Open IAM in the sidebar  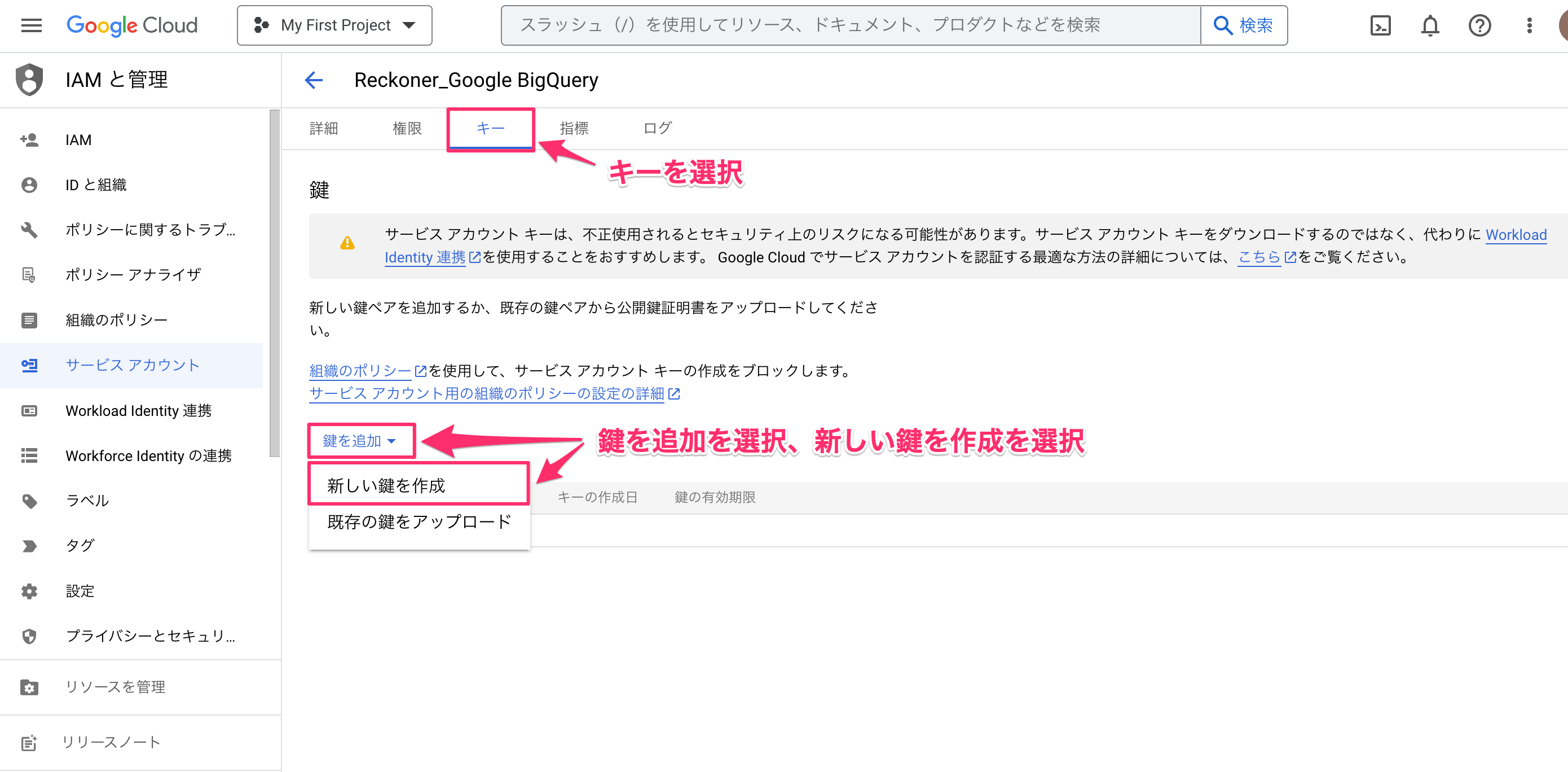point(131,140)
